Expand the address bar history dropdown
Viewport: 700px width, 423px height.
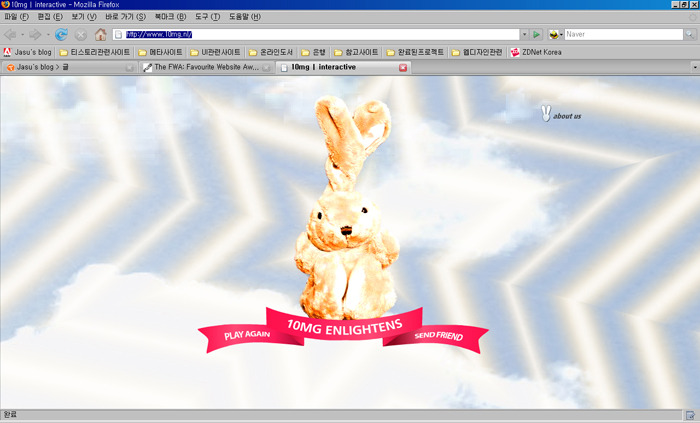coord(525,34)
